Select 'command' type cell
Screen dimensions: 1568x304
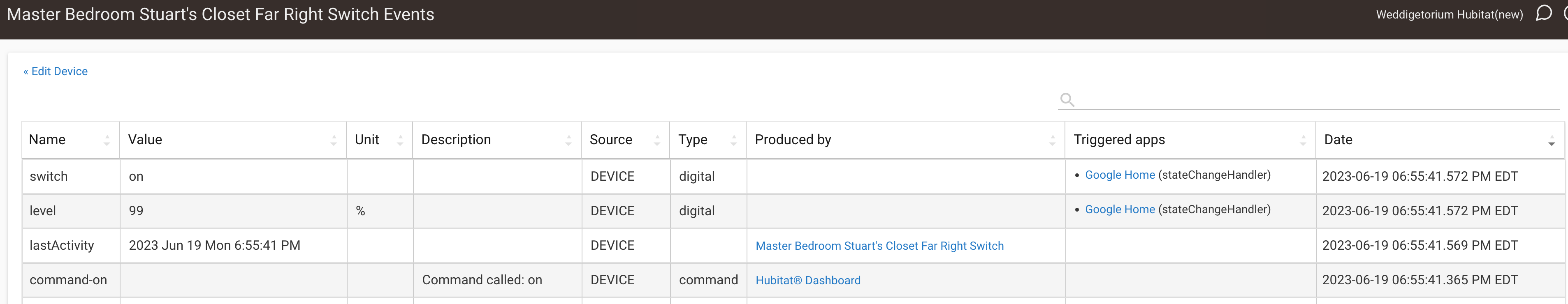708,280
